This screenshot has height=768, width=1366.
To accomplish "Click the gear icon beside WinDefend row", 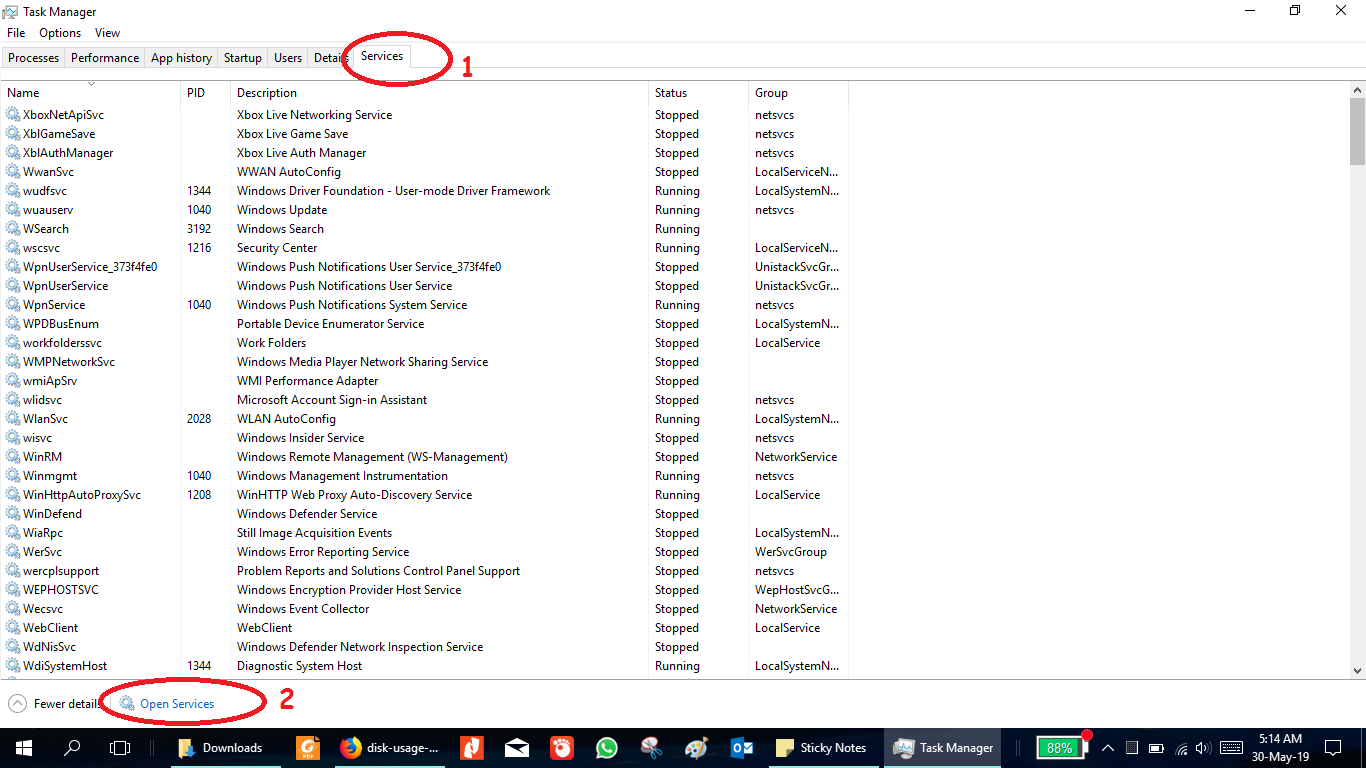I will 13,514.
